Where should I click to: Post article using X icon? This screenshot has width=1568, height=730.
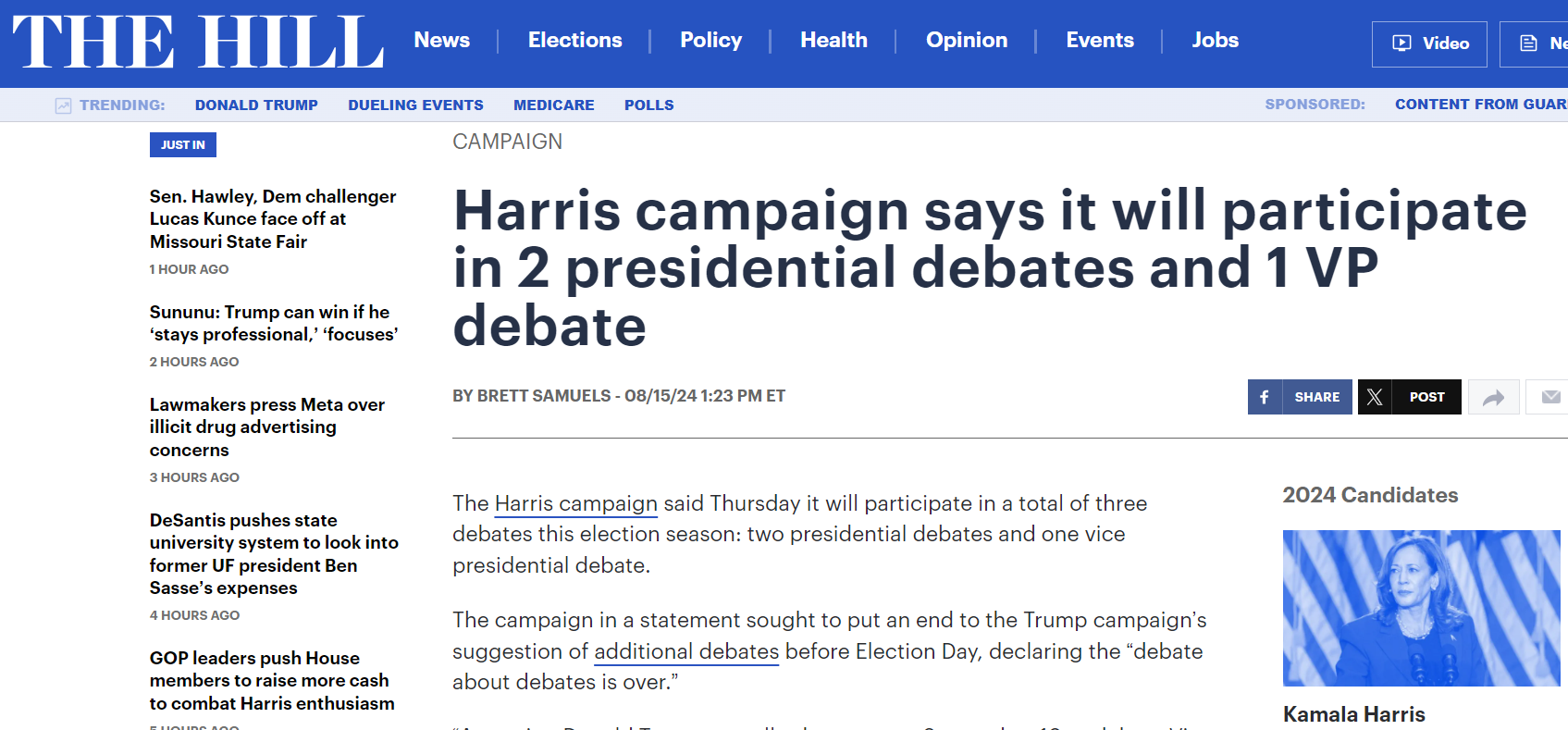coord(1375,397)
